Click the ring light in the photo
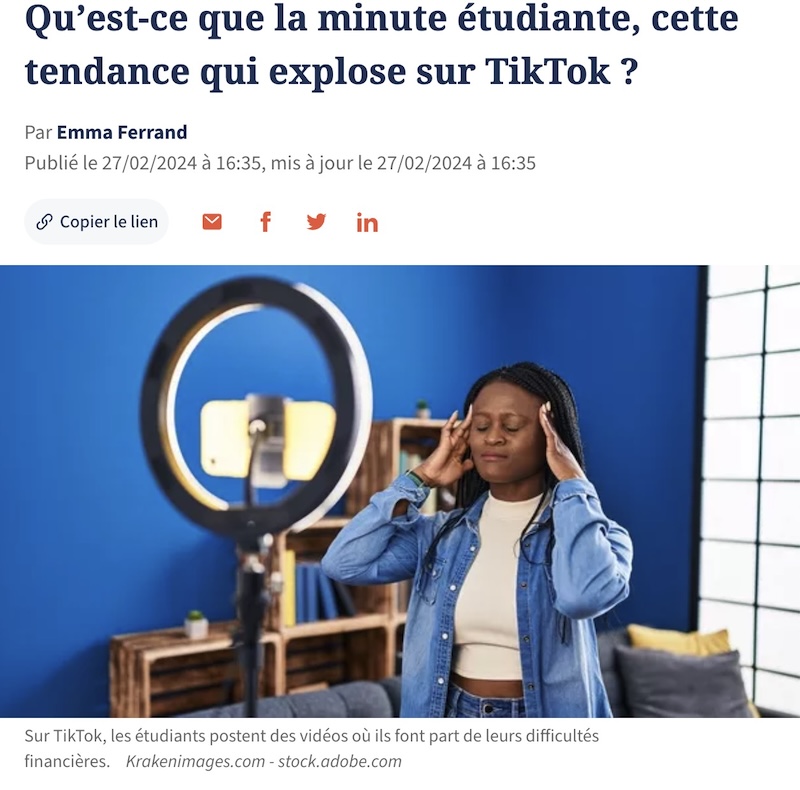 (x=255, y=406)
